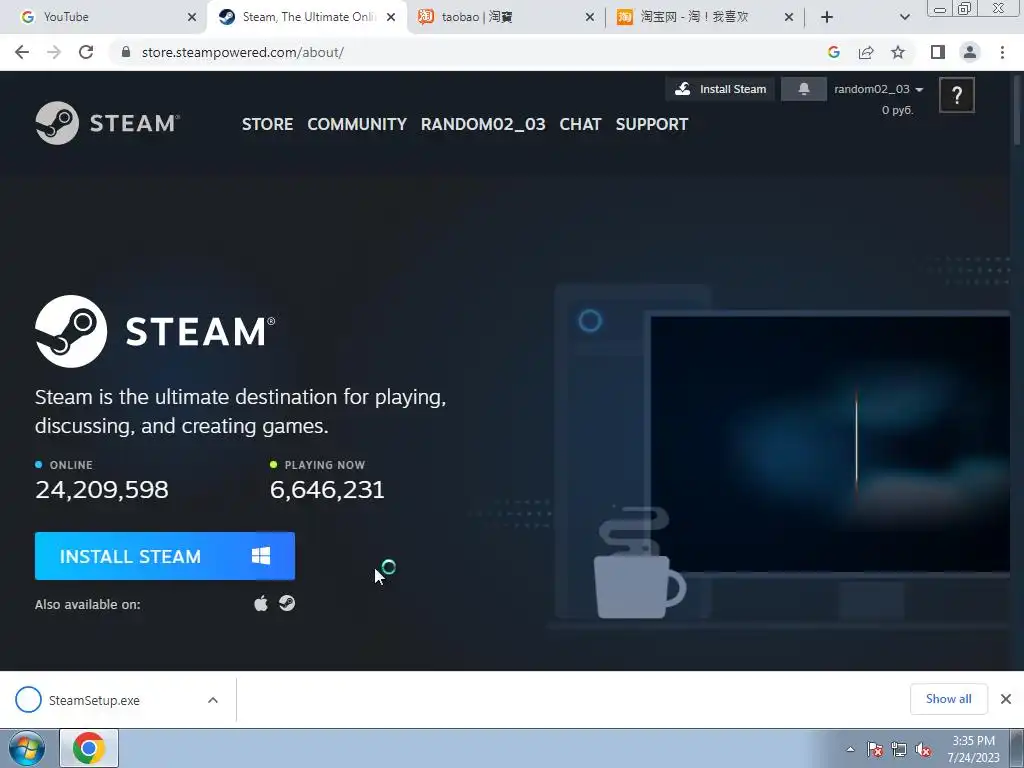Viewport: 1024px width, 768px height.
Task: Reload the Steam page
Action: 86,52
